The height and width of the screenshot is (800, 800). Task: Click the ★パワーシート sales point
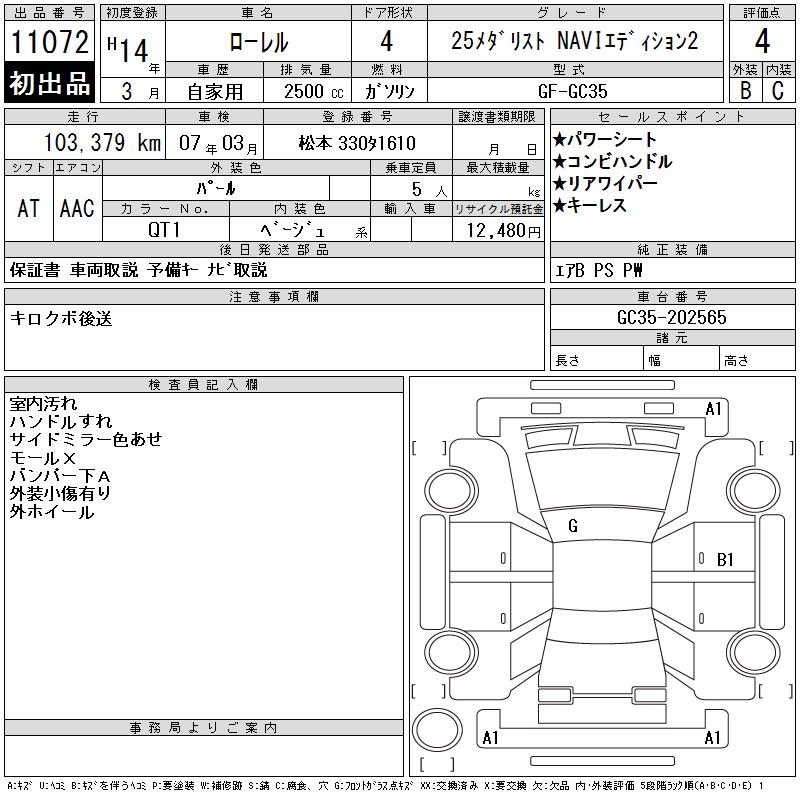coord(605,139)
